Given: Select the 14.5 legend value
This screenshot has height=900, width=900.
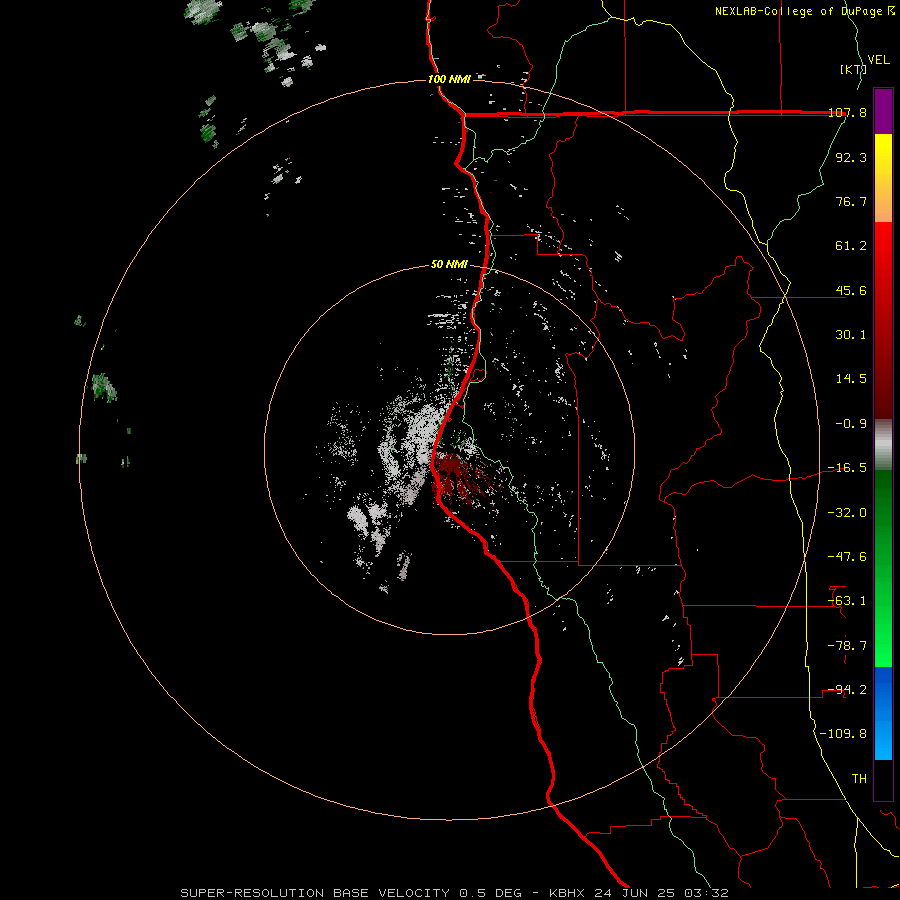Looking at the screenshot, I should (851, 379).
